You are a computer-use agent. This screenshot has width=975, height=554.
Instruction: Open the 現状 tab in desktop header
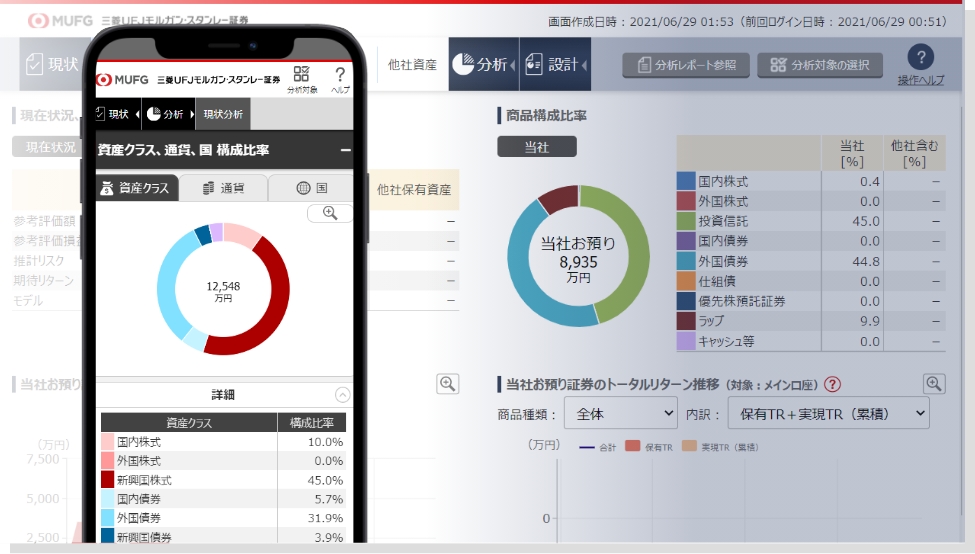(53, 64)
